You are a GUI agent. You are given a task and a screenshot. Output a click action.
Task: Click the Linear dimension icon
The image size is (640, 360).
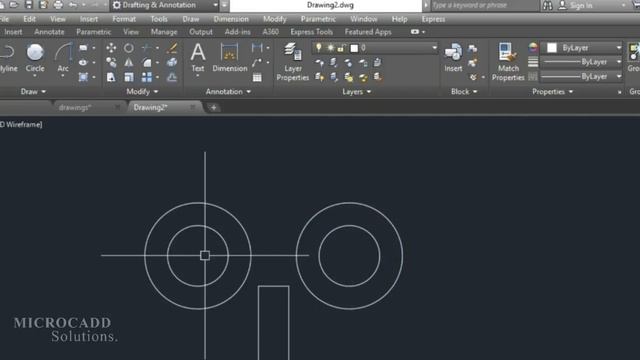pos(257,48)
